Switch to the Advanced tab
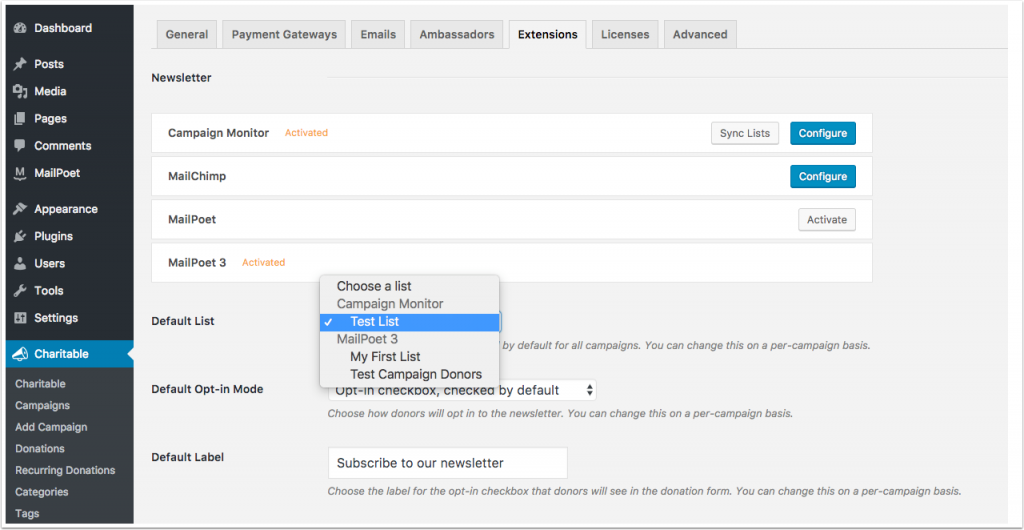 click(700, 35)
